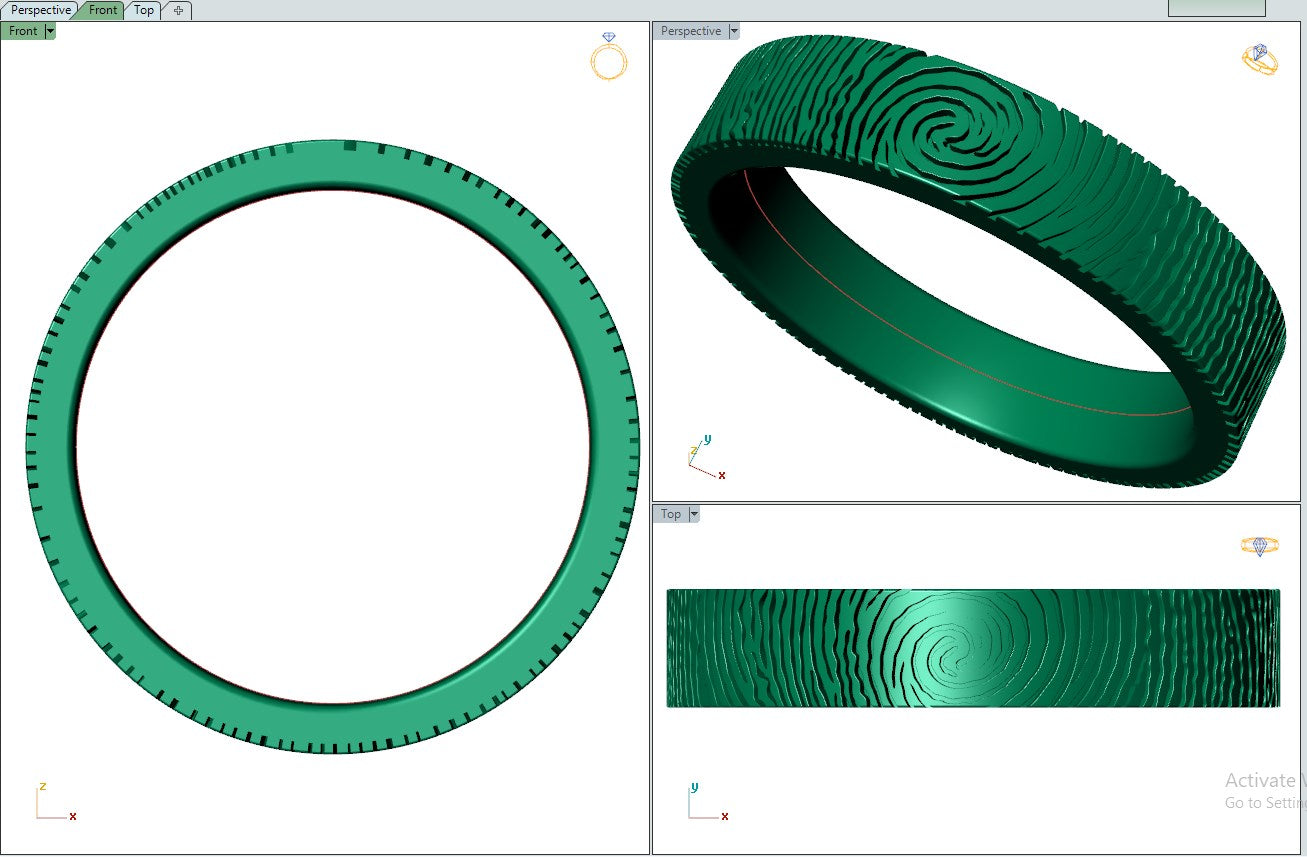Switch to the Perspective viewport tab

pyautogui.click(x=41, y=10)
